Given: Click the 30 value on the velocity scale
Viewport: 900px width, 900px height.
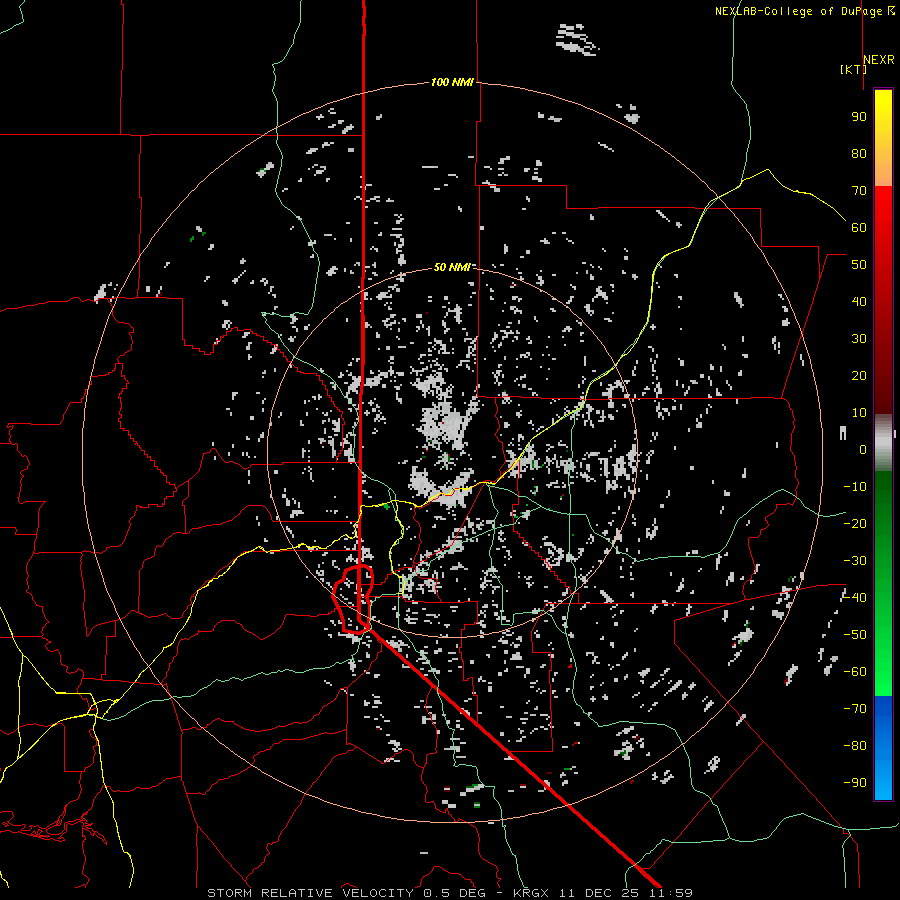Looking at the screenshot, I should point(859,339).
